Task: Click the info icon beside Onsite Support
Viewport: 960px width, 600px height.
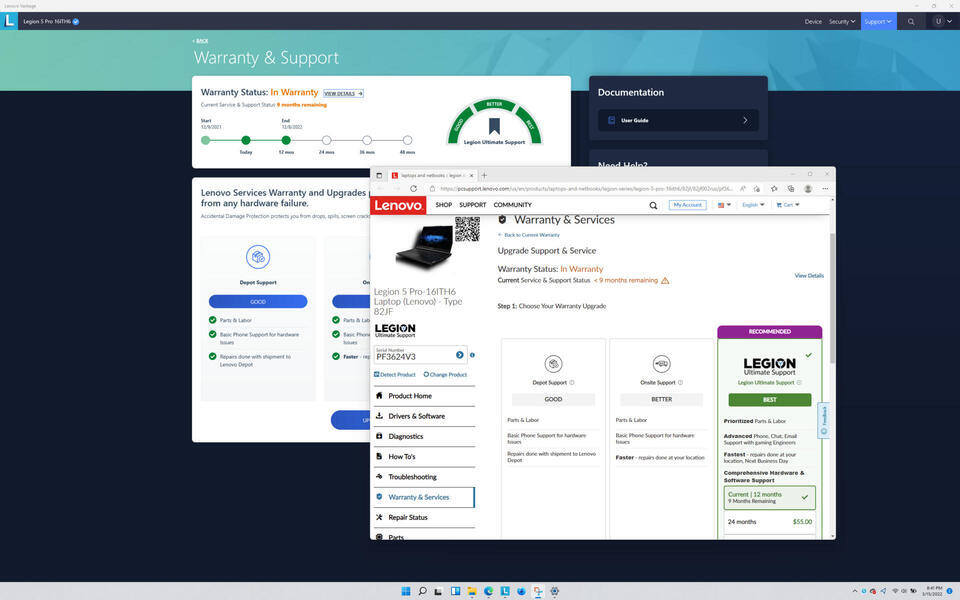Action: [x=680, y=383]
